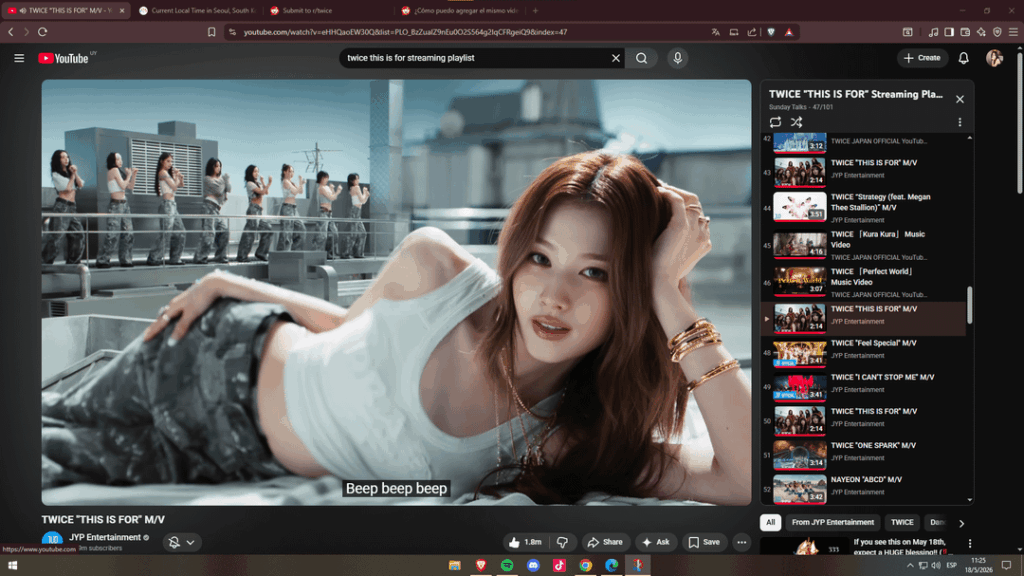
Task: Play playlist item 50 THIS IS FOR M/V
Action: (x=862, y=421)
